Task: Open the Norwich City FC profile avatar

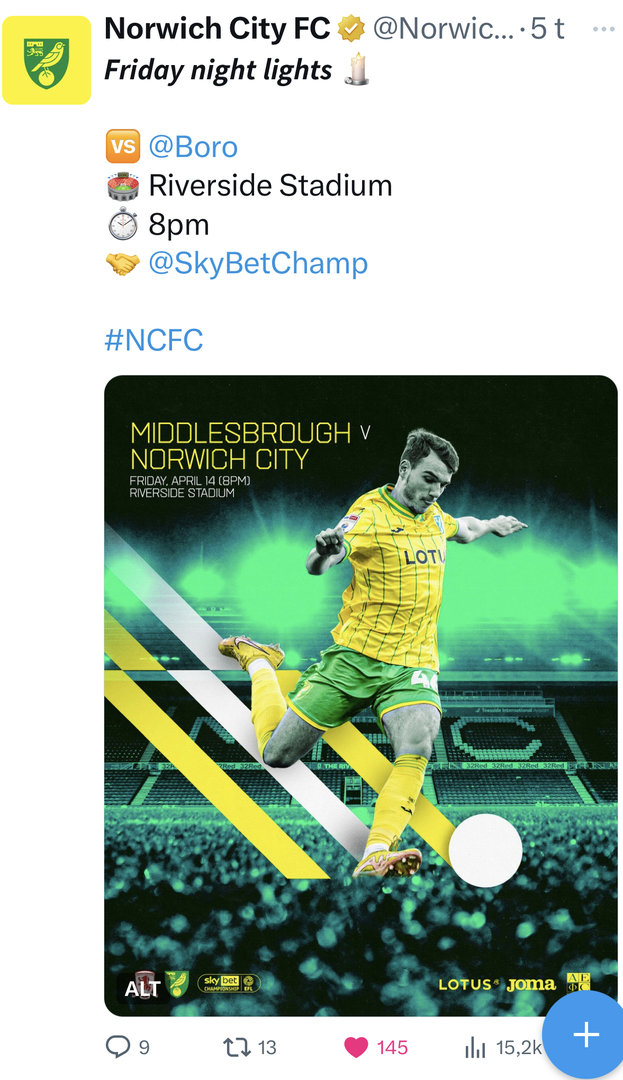Action: click(46, 60)
